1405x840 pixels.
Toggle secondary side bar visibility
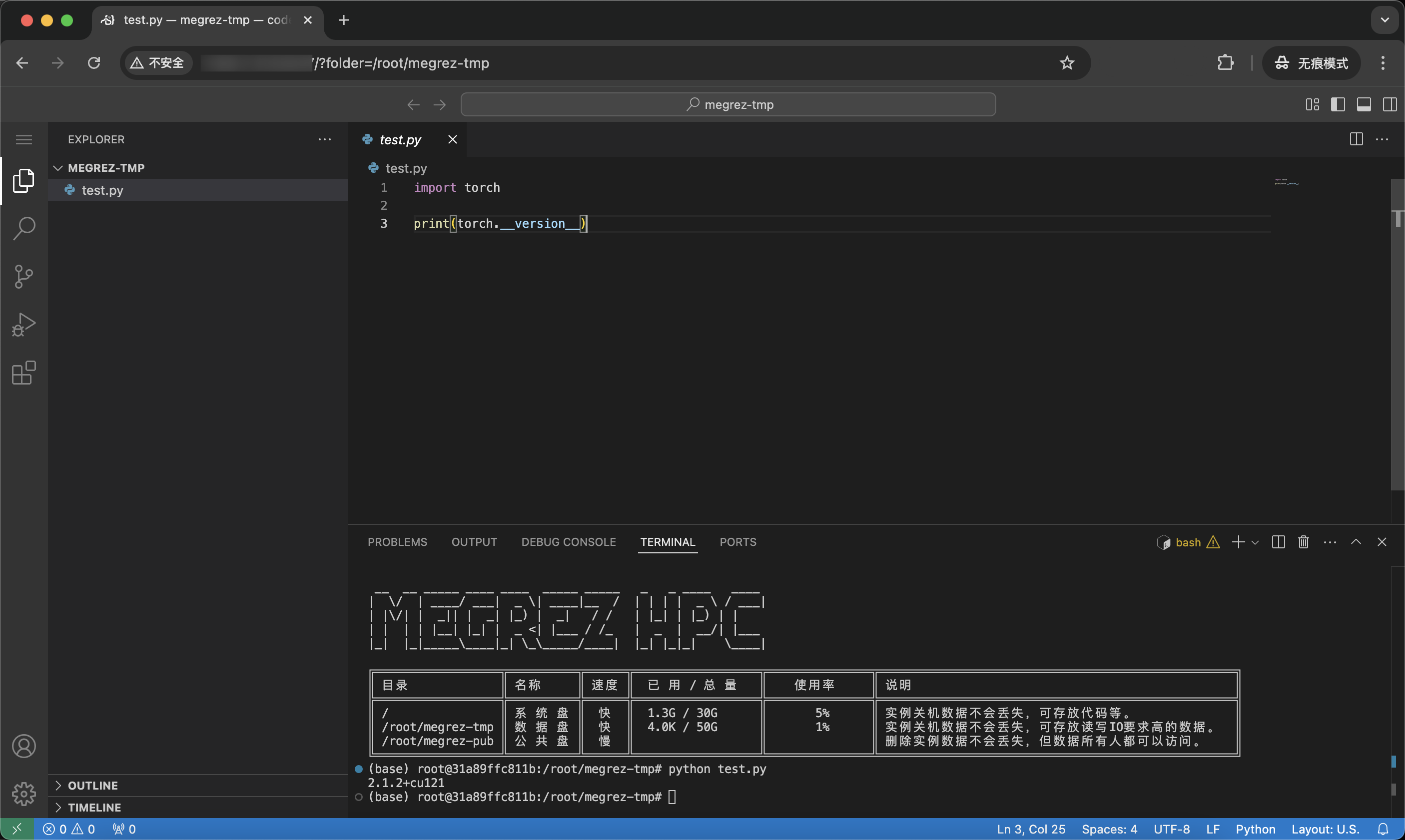click(1389, 105)
